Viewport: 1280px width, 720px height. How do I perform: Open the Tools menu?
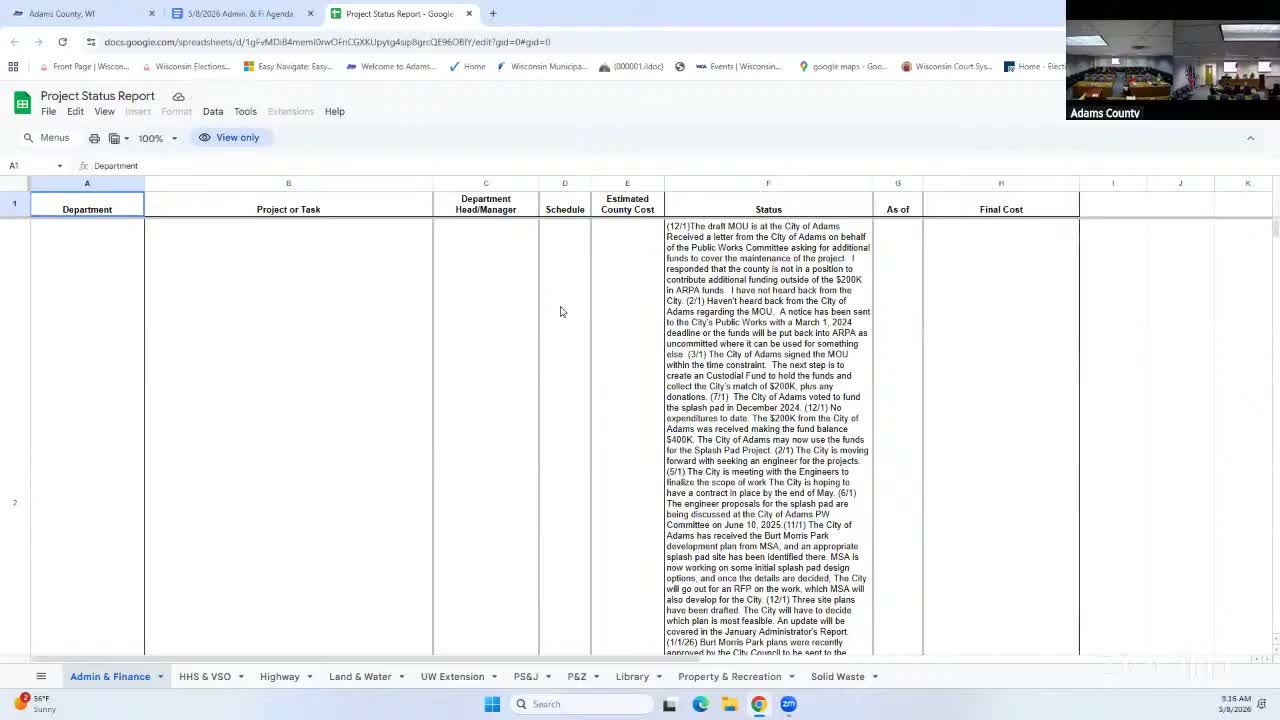[245, 112]
